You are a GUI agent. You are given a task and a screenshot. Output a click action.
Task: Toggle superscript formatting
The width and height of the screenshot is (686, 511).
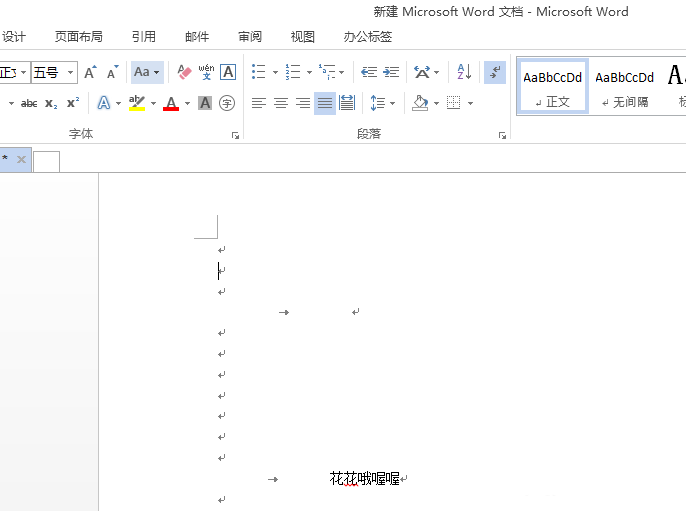pos(73,103)
